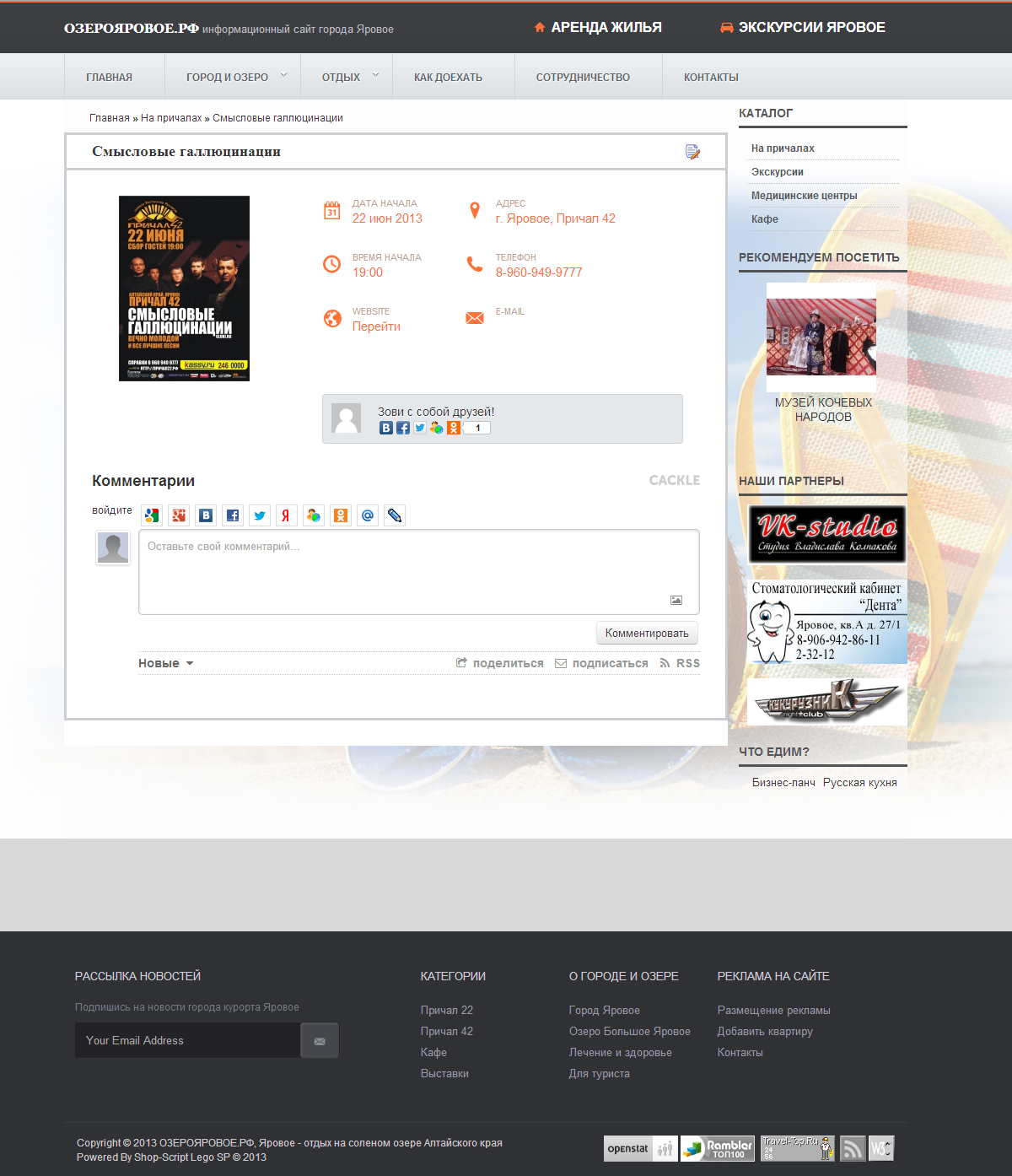Attach an image to the comment
This screenshot has width=1012, height=1176.
pyautogui.click(x=676, y=600)
